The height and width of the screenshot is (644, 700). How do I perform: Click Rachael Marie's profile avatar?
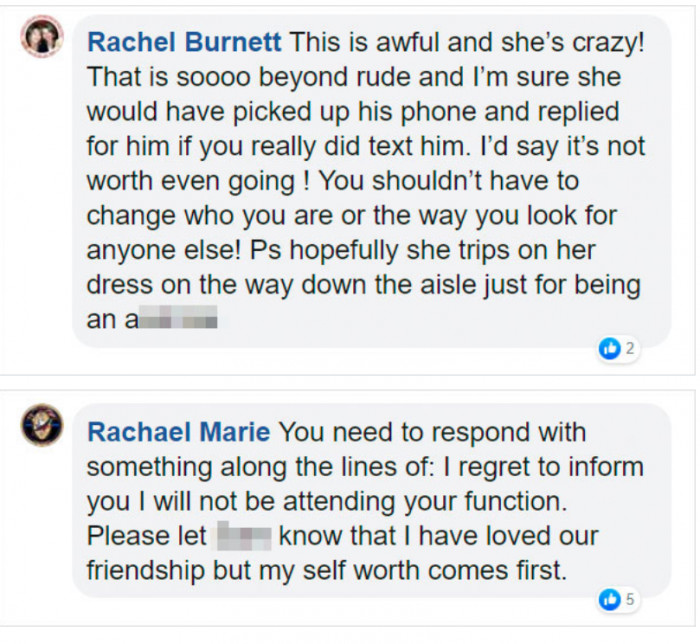pyautogui.click(x=42, y=425)
